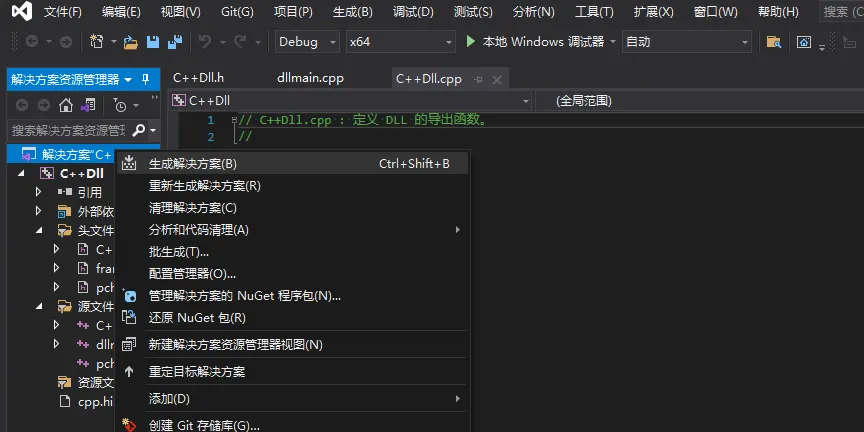Viewport: 864px width, 432px height.
Task: Click the redo arrow icon
Action: 240,42
